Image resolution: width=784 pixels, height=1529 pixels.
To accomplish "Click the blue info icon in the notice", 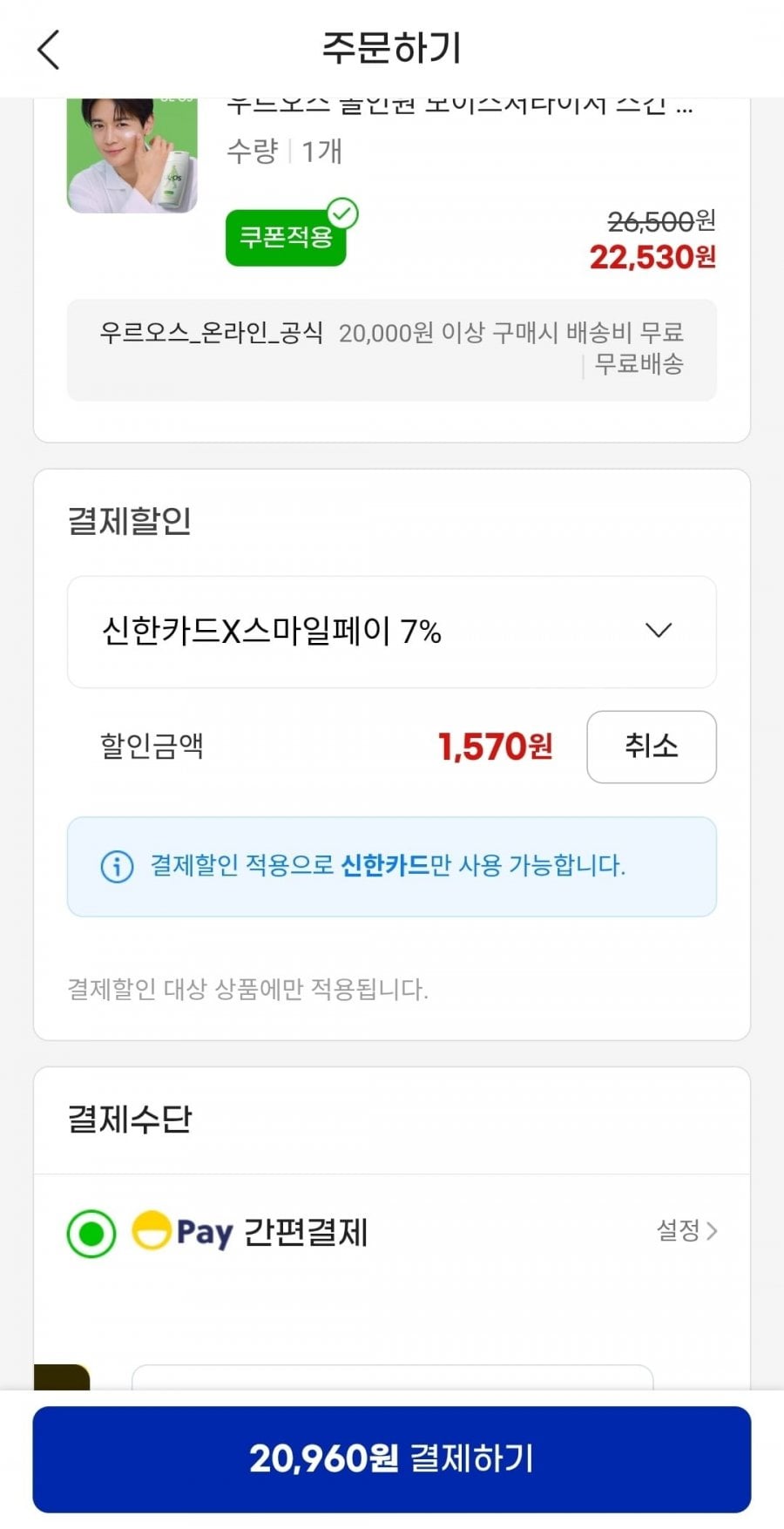I will pyautogui.click(x=118, y=866).
